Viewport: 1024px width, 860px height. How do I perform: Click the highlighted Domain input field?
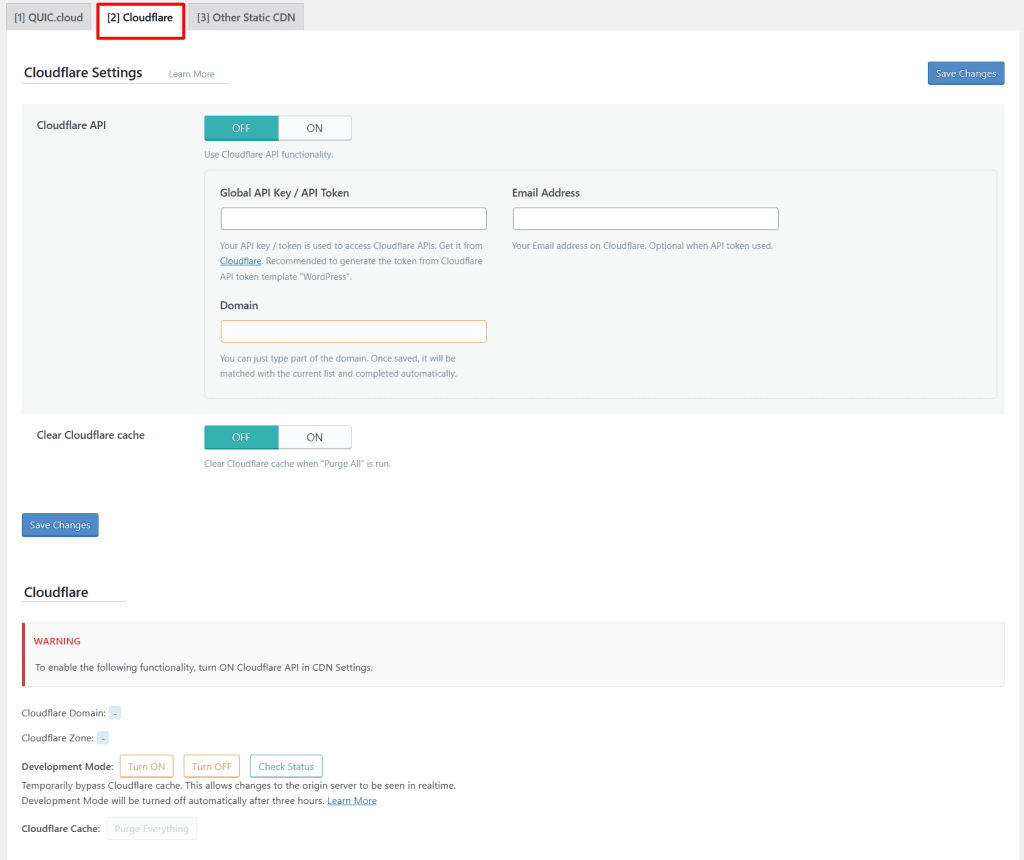(x=353, y=331)
